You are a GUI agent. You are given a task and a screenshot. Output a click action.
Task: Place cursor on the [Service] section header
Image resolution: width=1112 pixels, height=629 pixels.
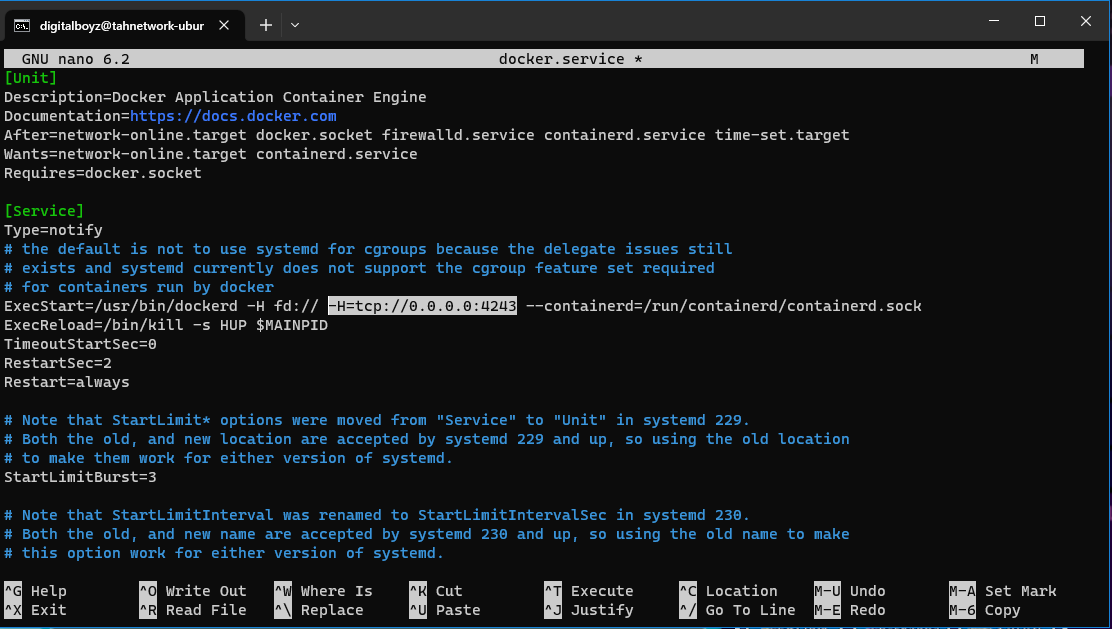[x=44, y=211]
